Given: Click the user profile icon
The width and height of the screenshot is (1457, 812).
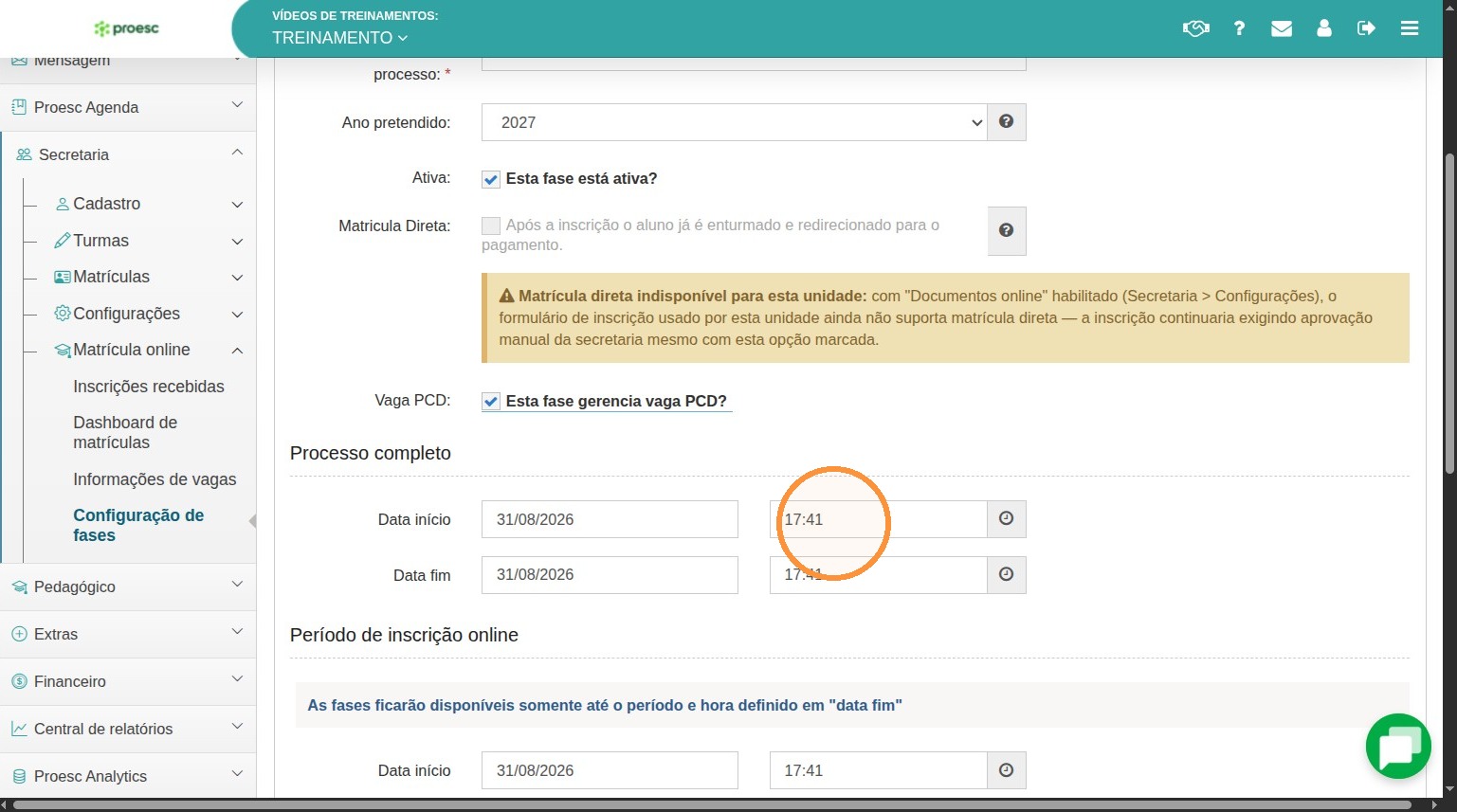Looking at the screenshot, I should point(1324,28).
